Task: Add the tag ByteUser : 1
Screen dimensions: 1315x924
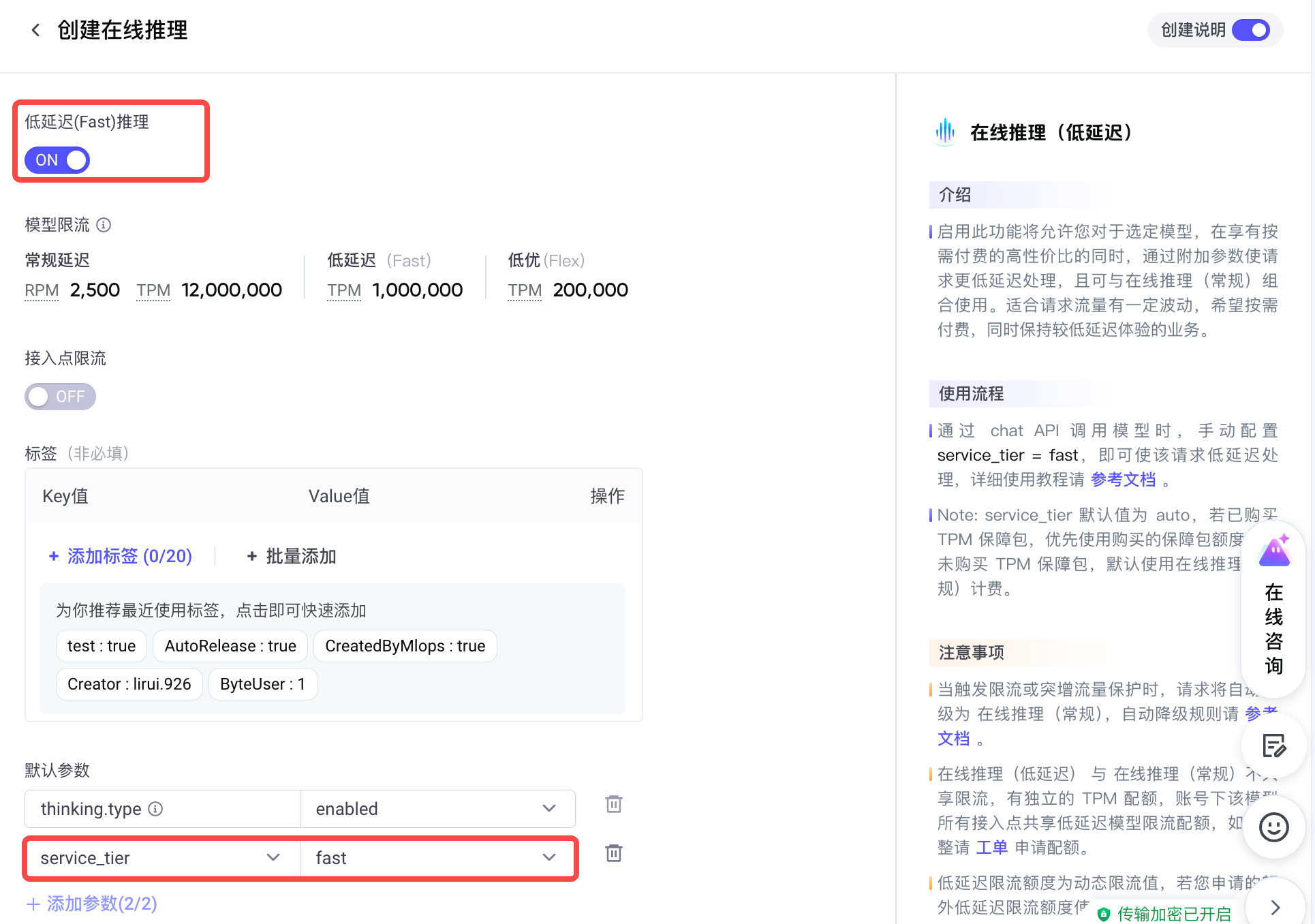Action: click(x=262, y=684)
